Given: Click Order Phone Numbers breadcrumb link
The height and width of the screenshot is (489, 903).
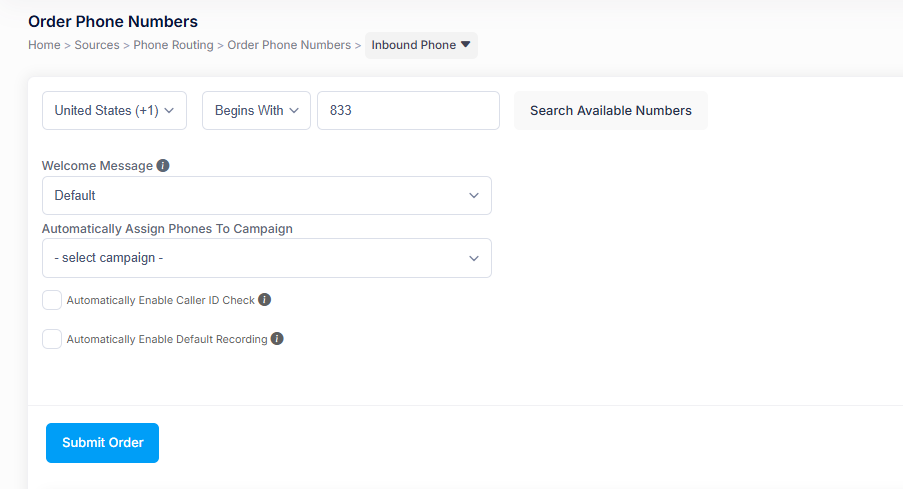Looking at the screenshot, I should pos(289,45).
